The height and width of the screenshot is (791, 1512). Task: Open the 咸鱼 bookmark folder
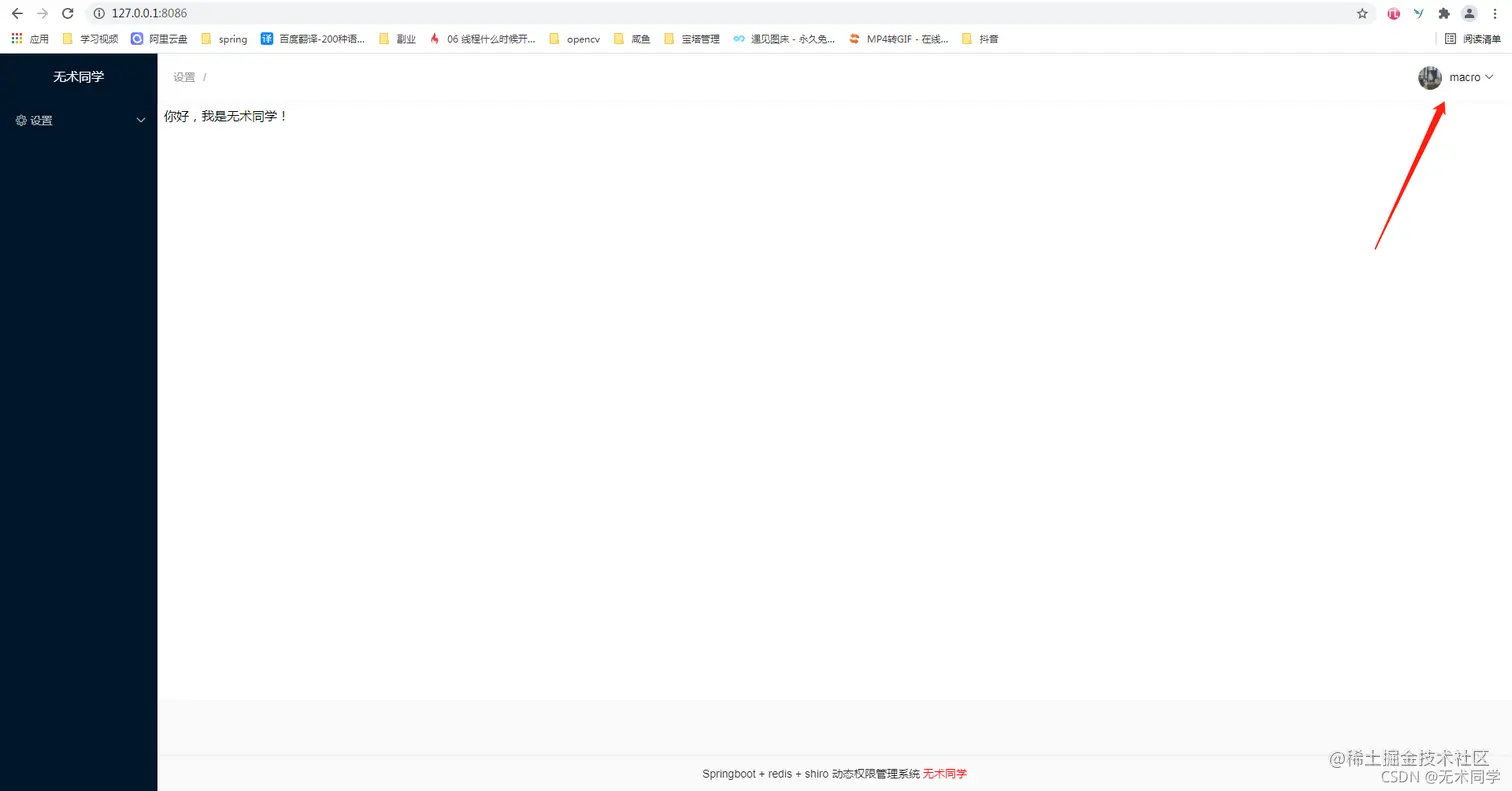pyautogui.click(x=631, y=39)
